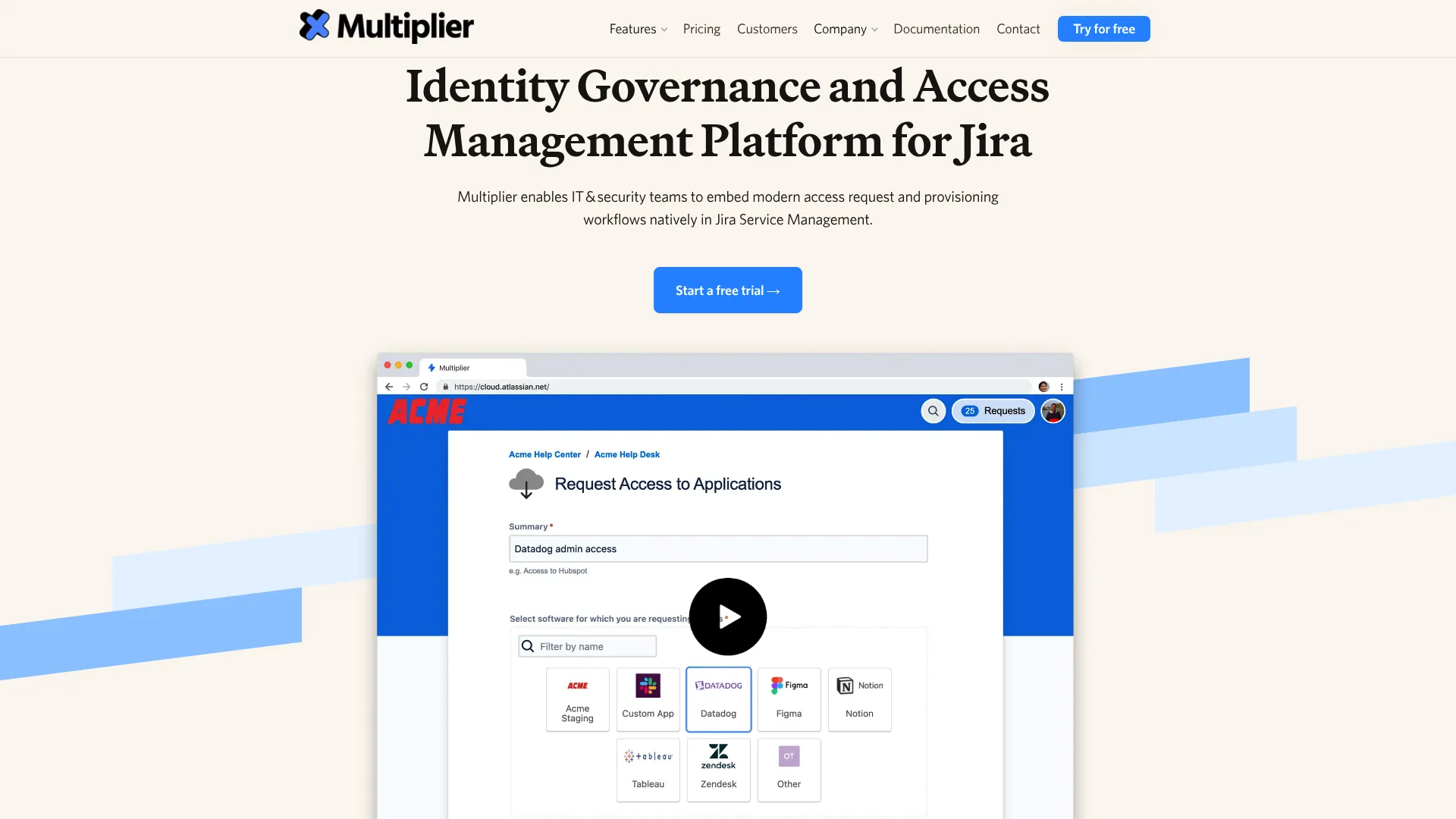Open the Documentation link
1456x819 pixels.
(936, 29)
